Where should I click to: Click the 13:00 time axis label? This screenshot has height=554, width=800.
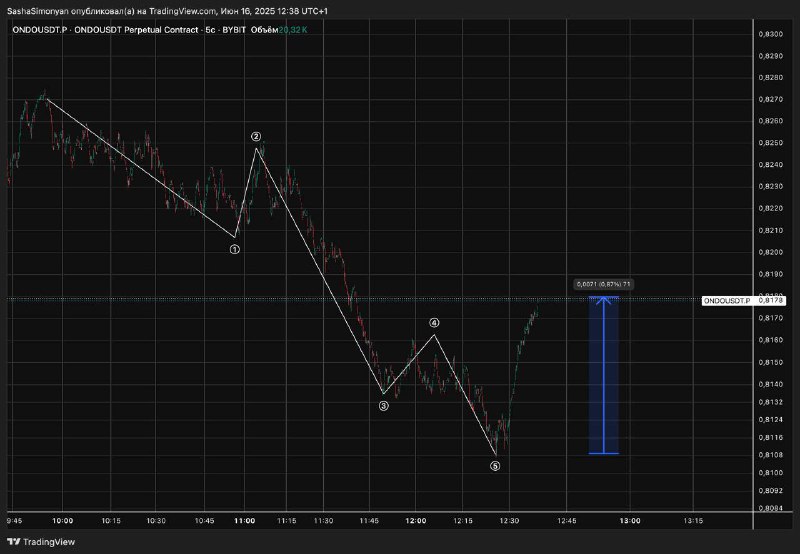tap(630, 521)
